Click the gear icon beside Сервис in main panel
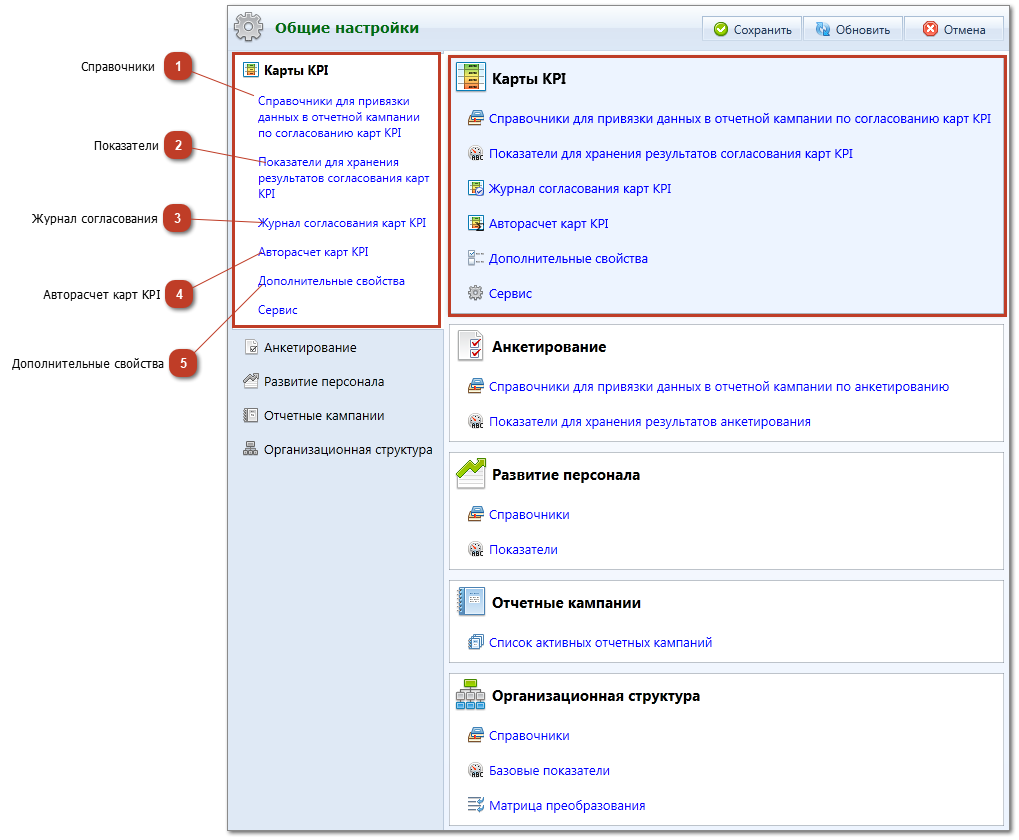This screenshot has height=840, width=1019. pos(476,294)
